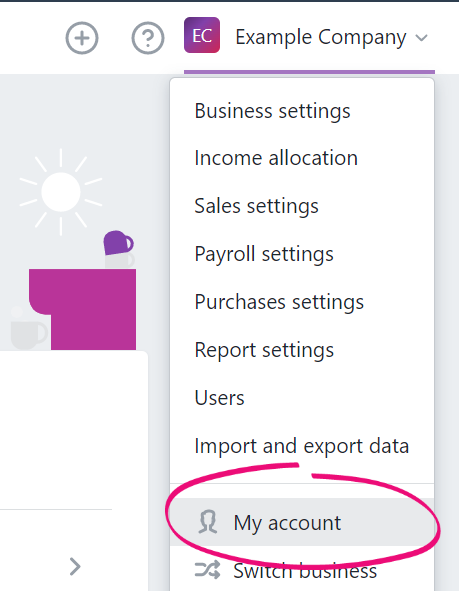The image size is (459, 591).
Task: Select Report settings
Action: click(x=264, y=350)
